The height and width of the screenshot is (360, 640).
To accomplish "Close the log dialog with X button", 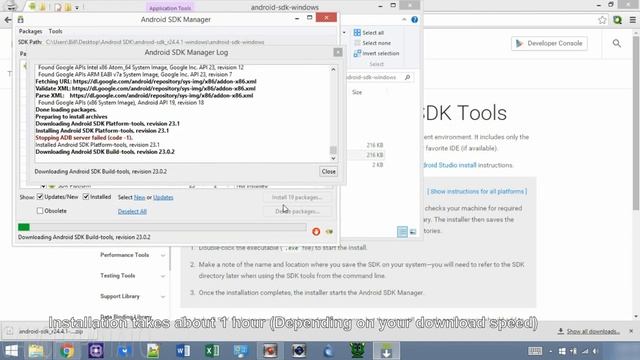I will (x=338, y=52).
